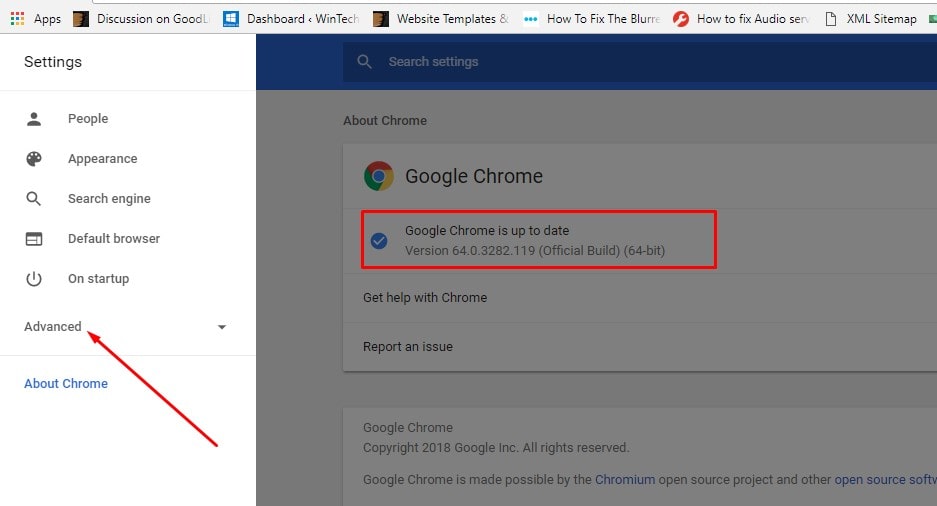Open the XML Sitemap bookmark
This screenshot has width=937, height=506.
tap(881, 19)
